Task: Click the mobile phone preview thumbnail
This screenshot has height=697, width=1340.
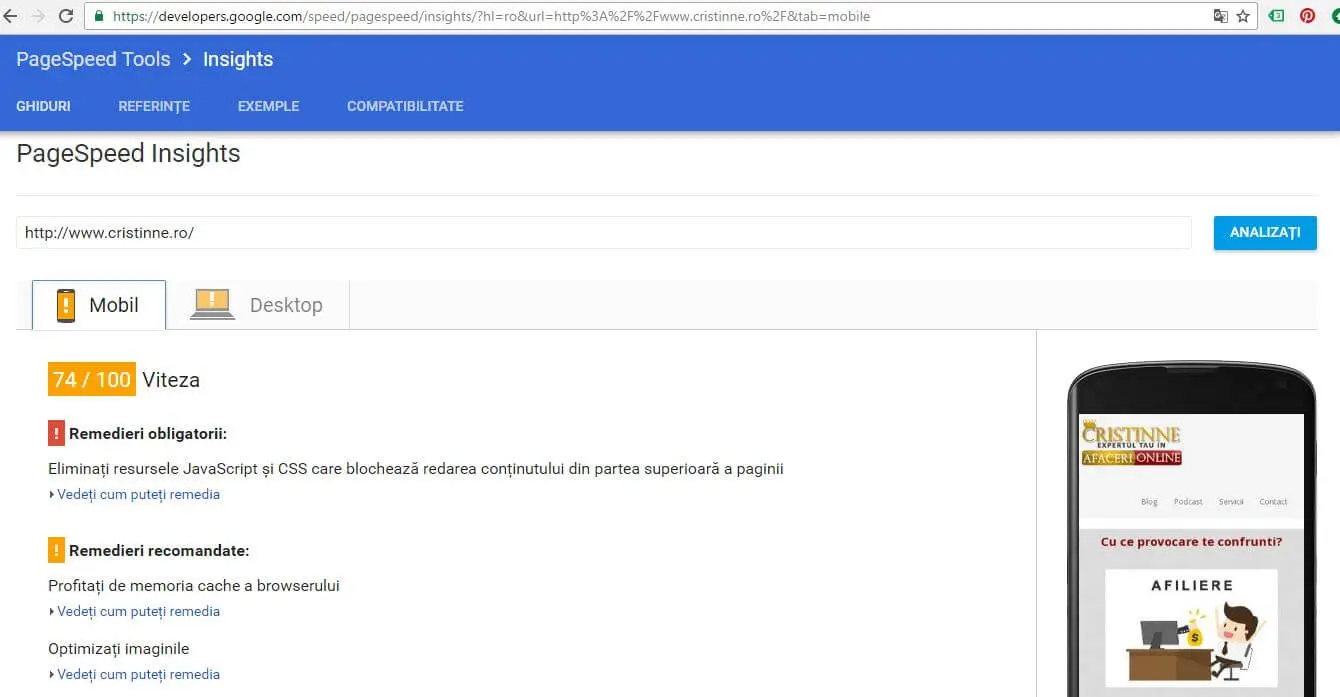Action: 1191,530
